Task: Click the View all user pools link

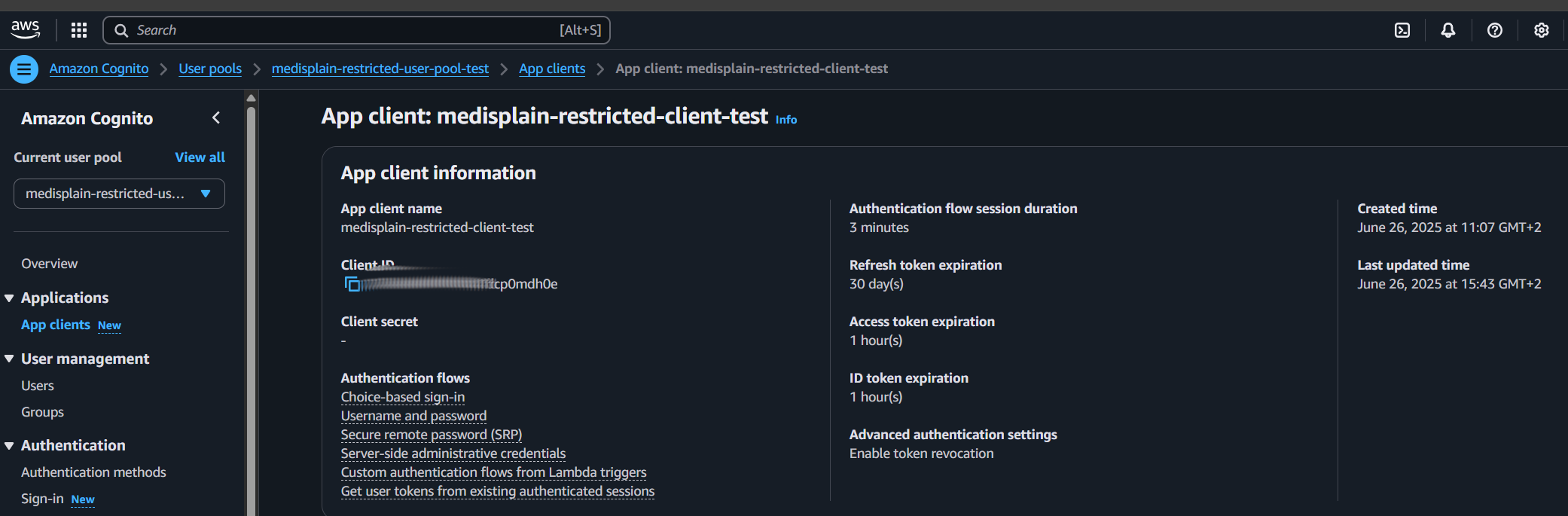Action: pyautogui.click(x=200, y=157)
